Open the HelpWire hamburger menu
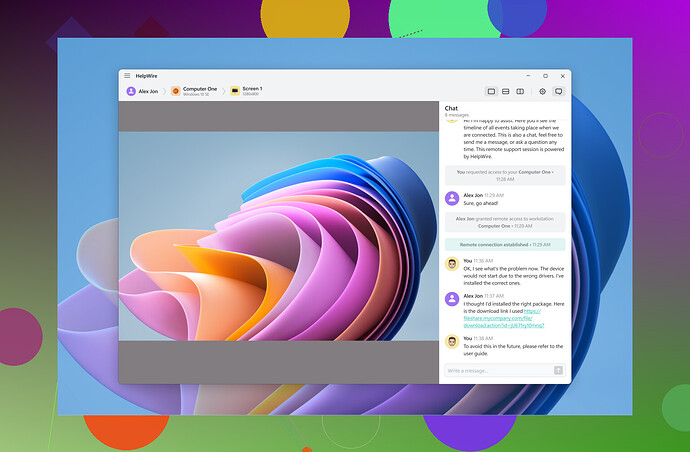Viewport: 690px width, 452px height. click(127, 76)
